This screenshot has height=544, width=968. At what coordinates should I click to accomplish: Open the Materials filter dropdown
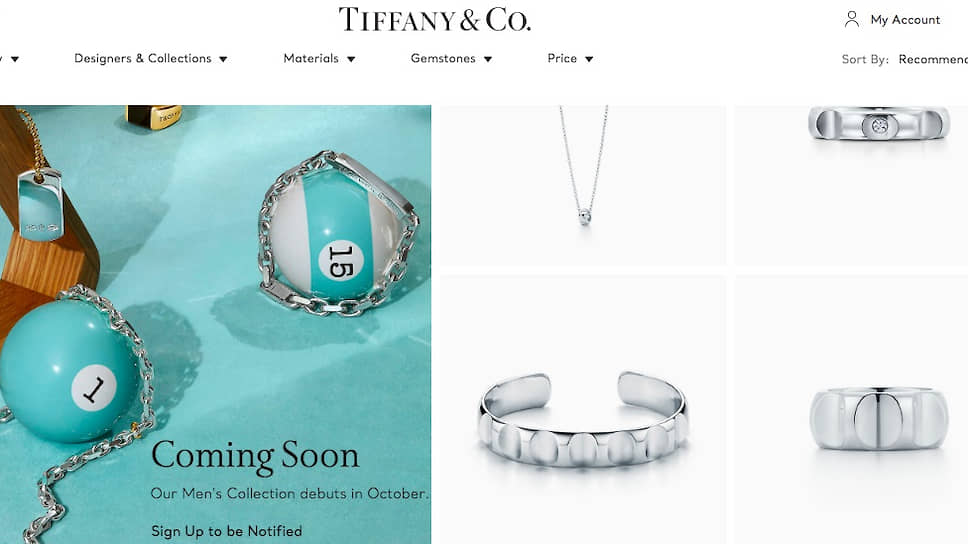pos(319,59)
